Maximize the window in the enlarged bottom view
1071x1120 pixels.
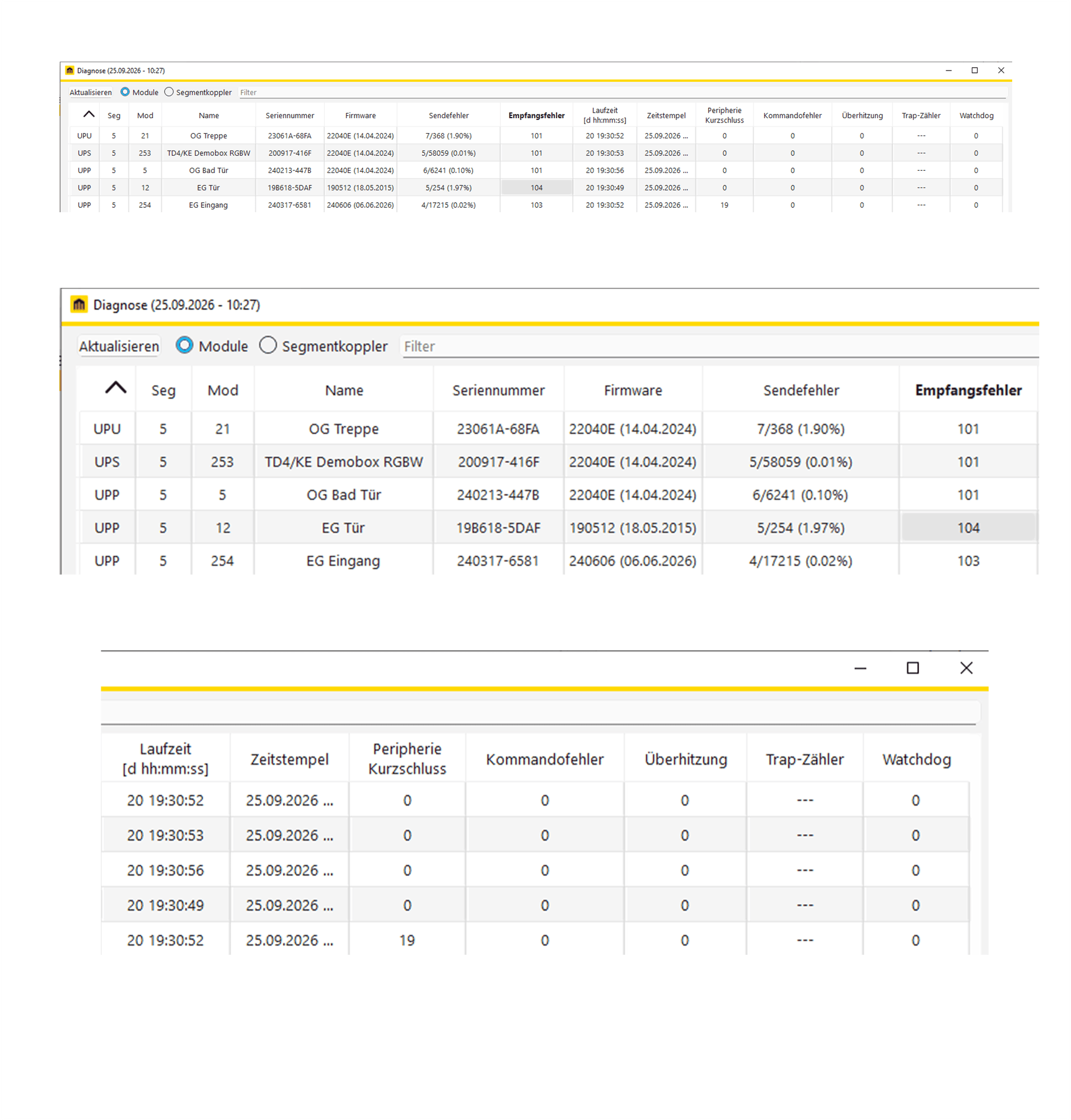click(x=913, y=668)
